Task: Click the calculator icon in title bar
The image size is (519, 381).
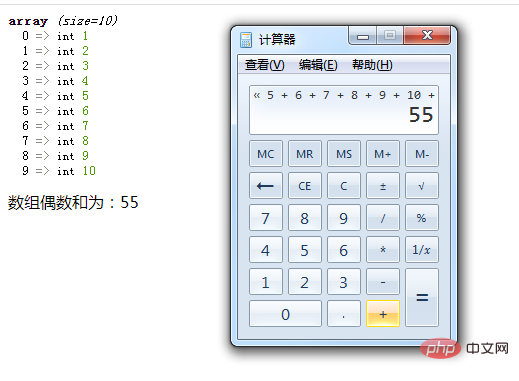Action: click(246, 40)
